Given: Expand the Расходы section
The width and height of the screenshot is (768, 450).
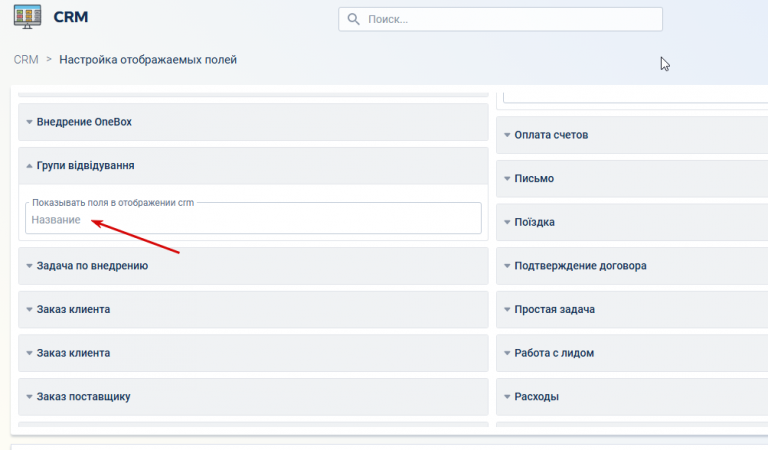Looking at the screenshot, I should click(x=632, y=397).
